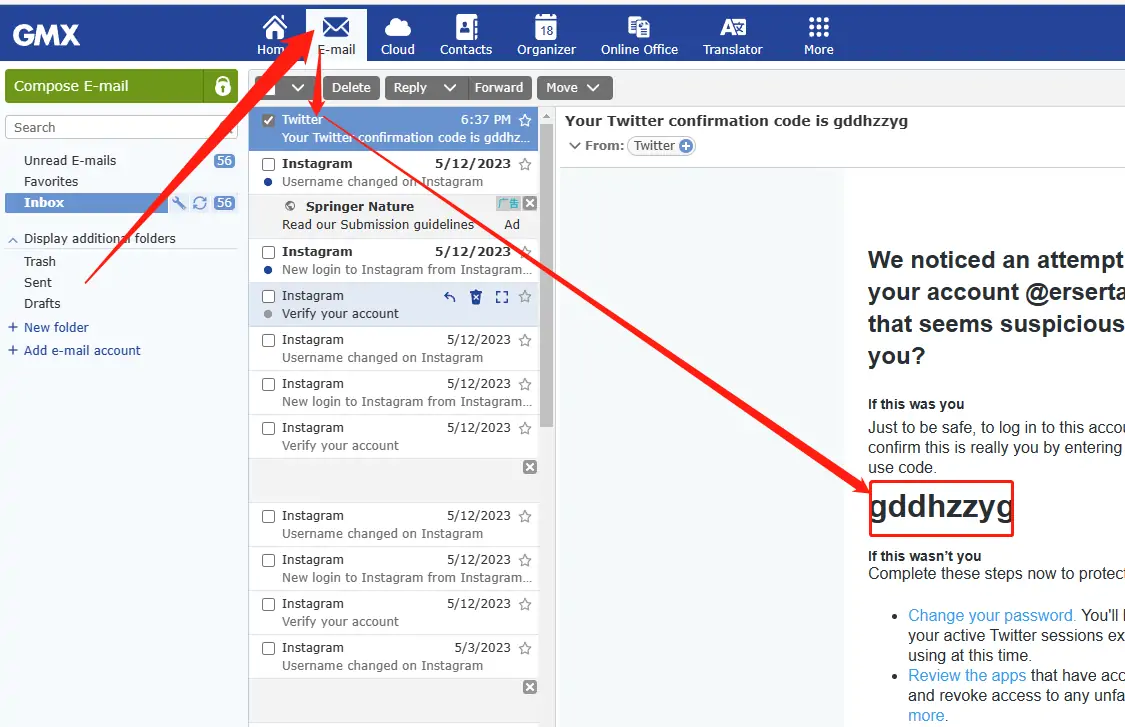Image resolution: width=1125 pixels, height=727 pixels.
Task: Click the globe icon beside Springer Nature
Action: [290, 207]
